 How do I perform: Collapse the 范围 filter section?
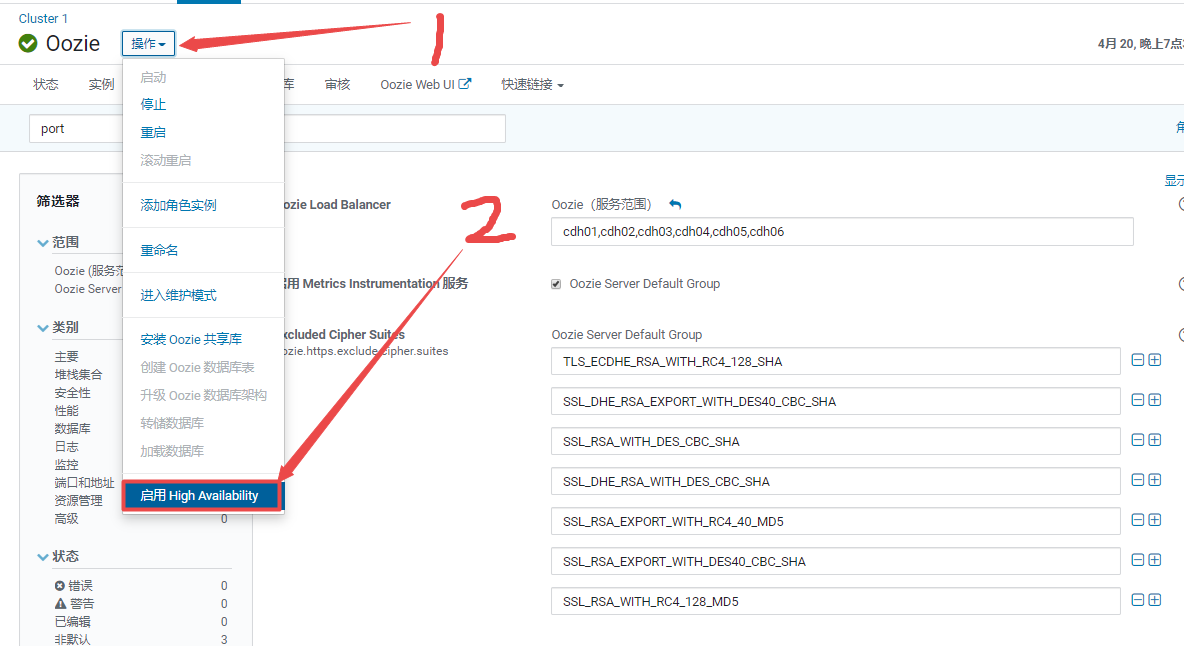coord(42,242)
